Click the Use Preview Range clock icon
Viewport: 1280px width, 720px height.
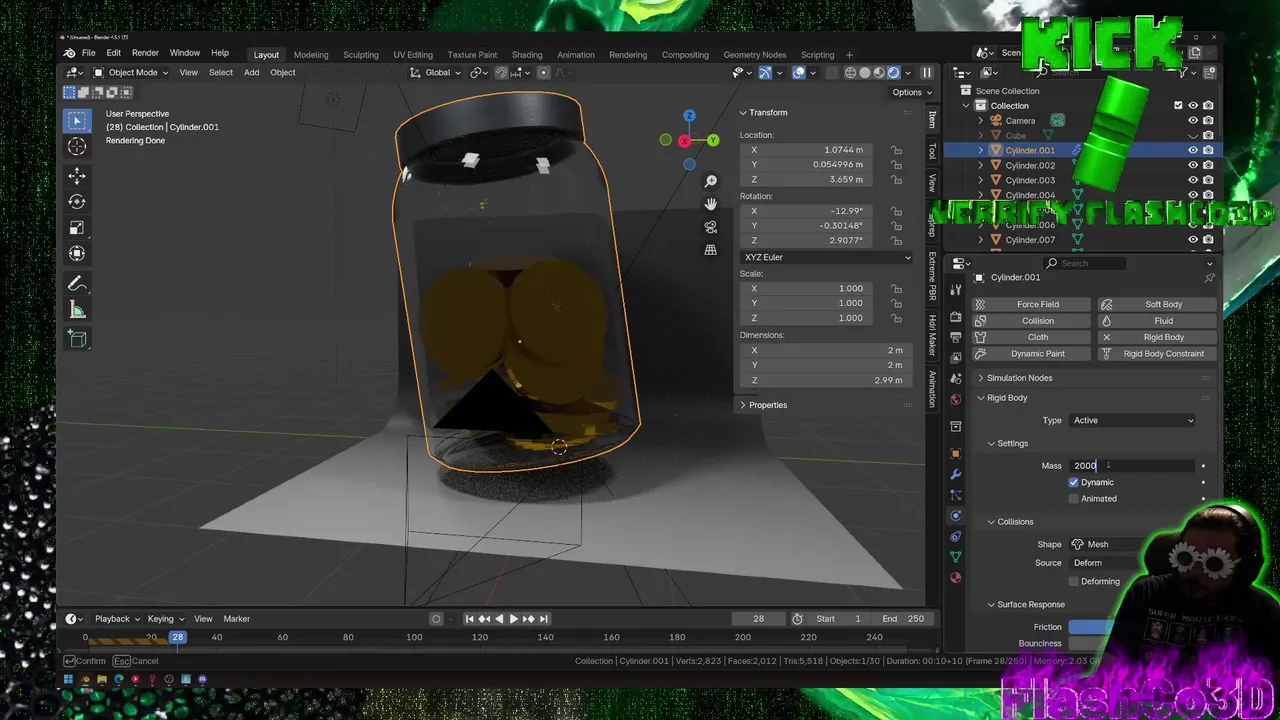[797, 619]
